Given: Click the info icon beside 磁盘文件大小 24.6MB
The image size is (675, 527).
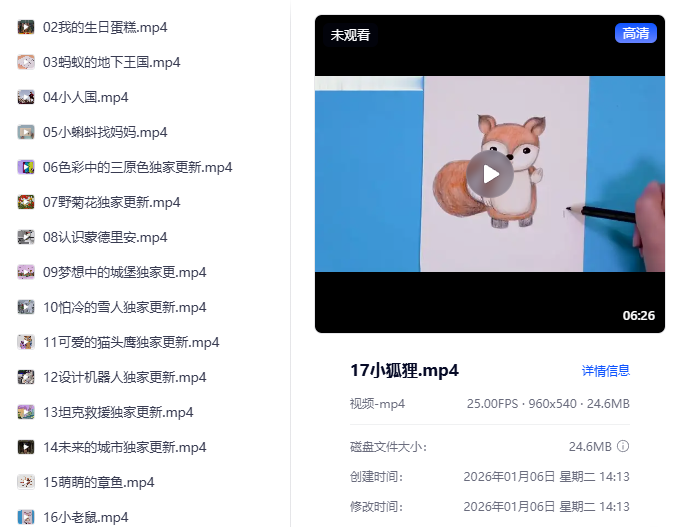Looking at the screenshot, I should click(623, 446).
